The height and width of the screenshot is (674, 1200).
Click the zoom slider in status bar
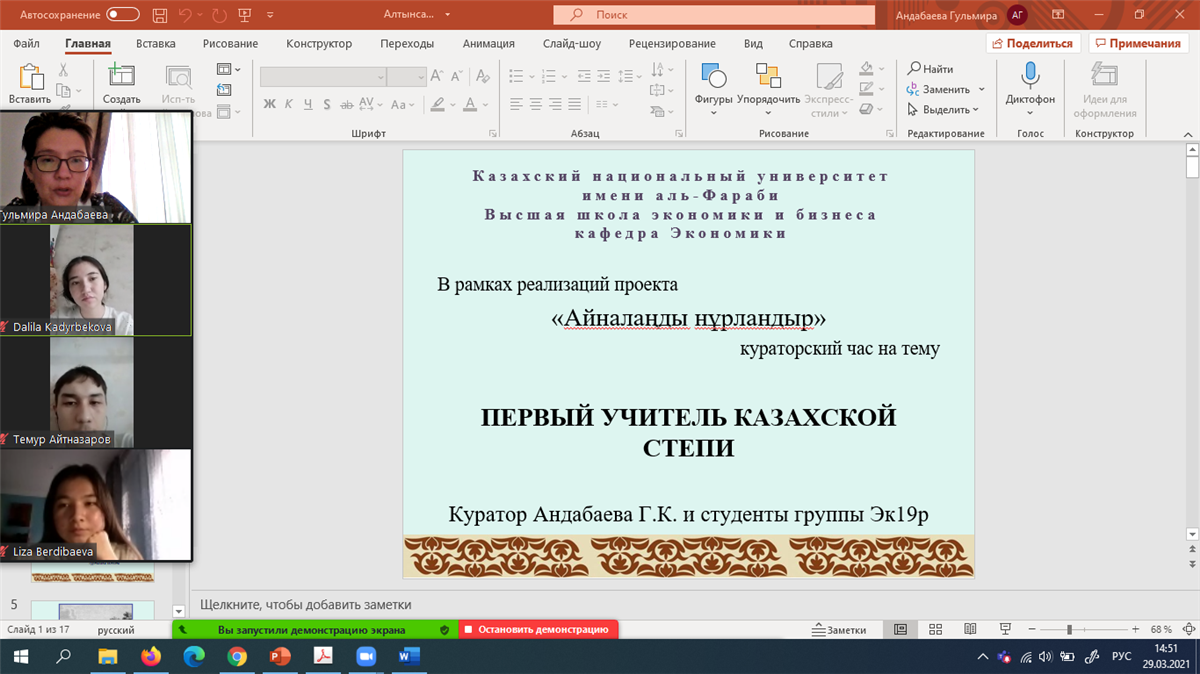point(1070,630)
